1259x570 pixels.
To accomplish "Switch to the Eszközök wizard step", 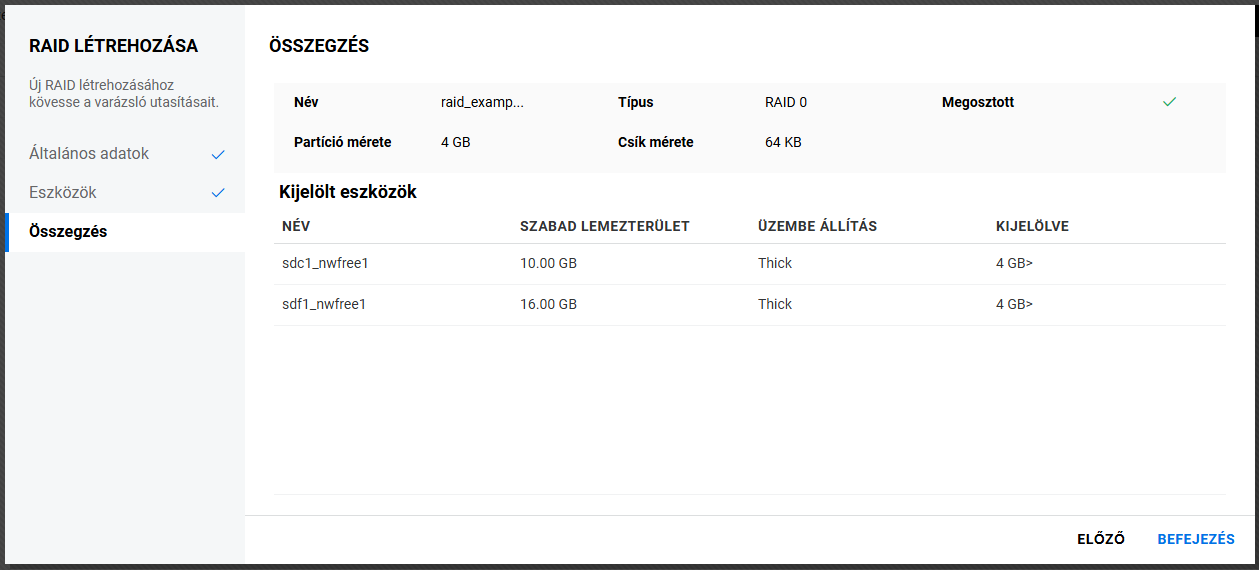I will 63,192.
